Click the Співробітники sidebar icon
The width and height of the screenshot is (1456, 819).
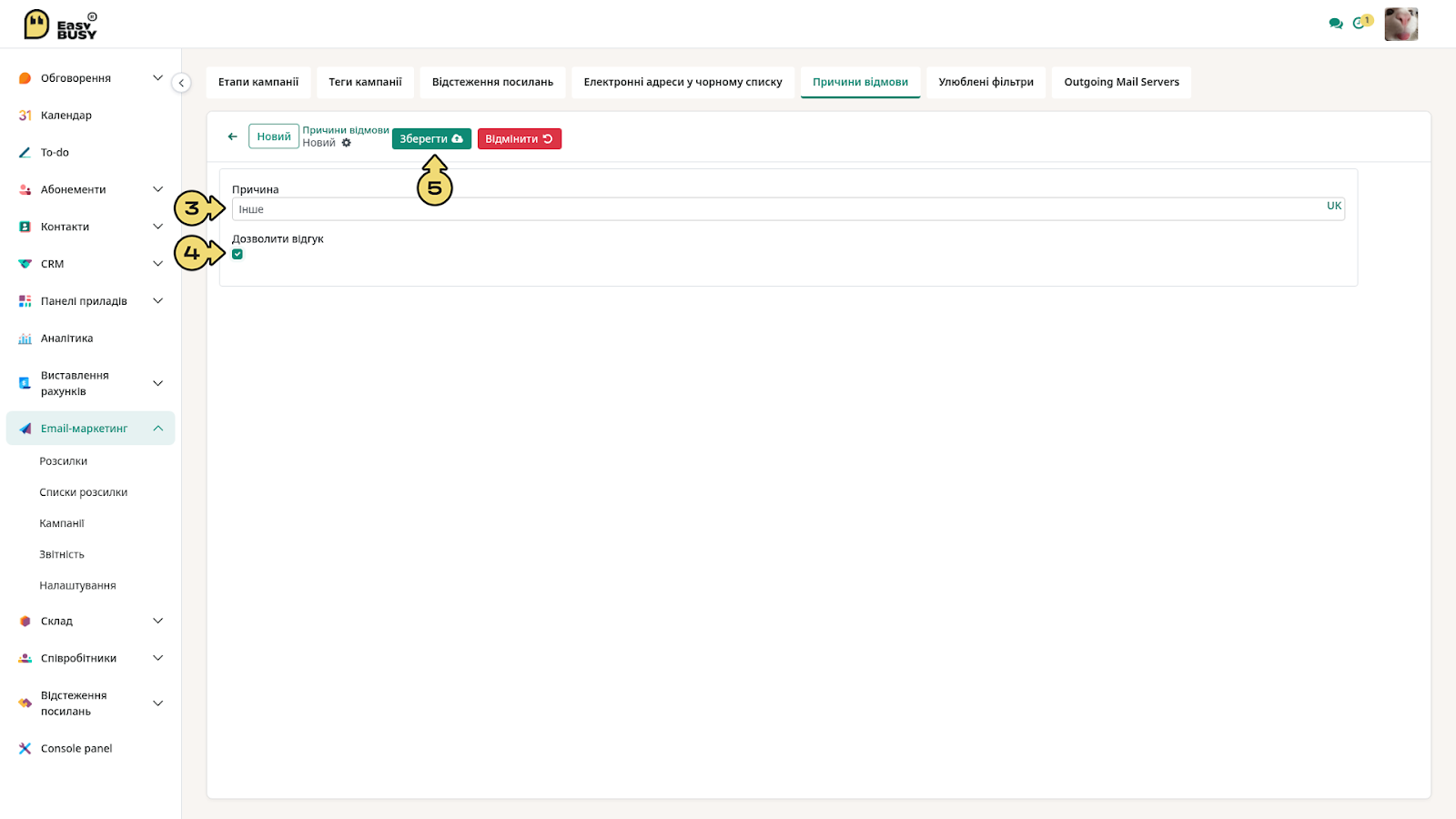(25, 658)
